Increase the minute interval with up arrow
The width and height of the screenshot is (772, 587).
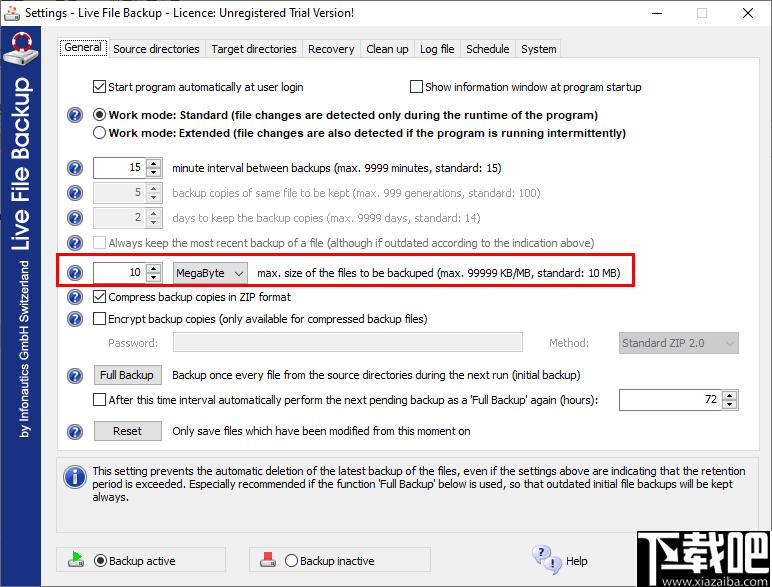coord(154,163)
